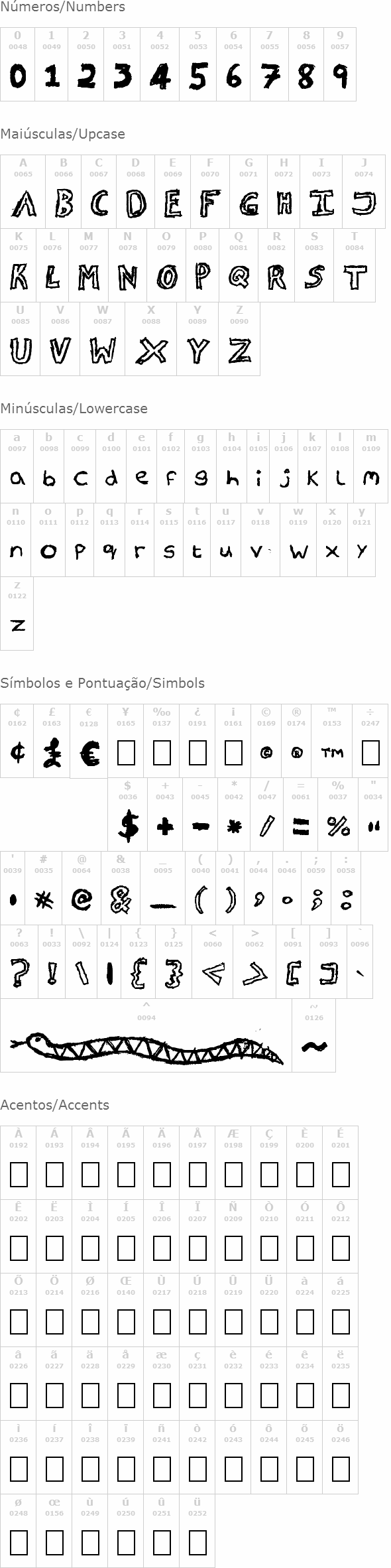Click the snake drawing glyph for caret

tap(146, 1047)
